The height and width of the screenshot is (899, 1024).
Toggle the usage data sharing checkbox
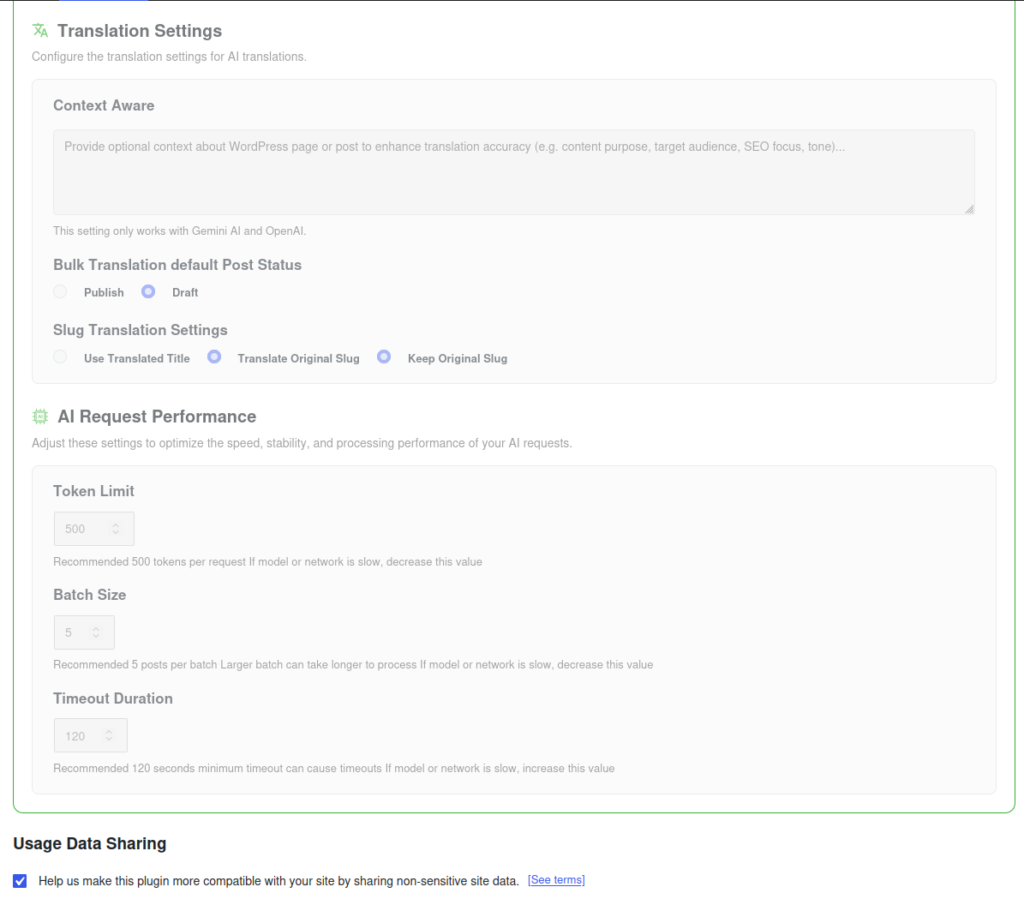(20, 881)
